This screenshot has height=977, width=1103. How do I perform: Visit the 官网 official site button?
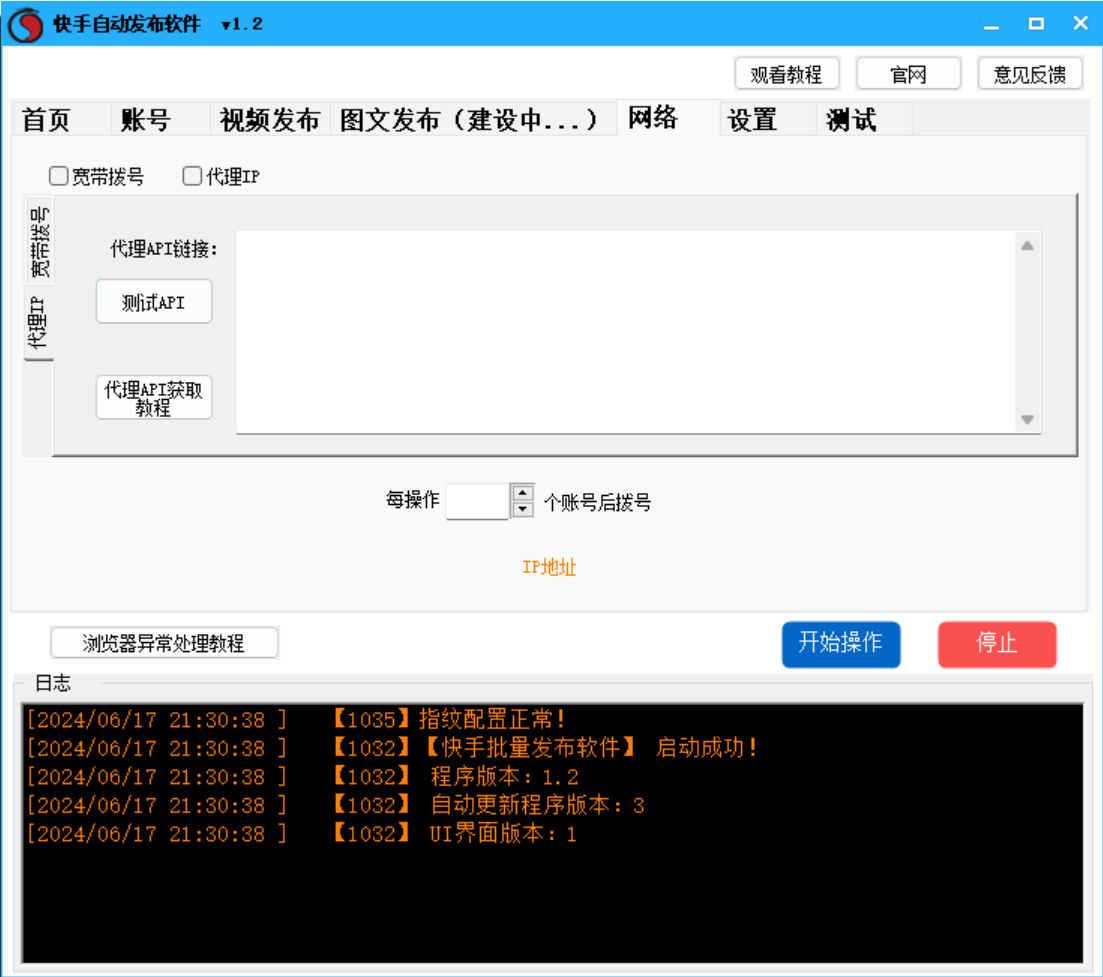[x=908, y=74]
